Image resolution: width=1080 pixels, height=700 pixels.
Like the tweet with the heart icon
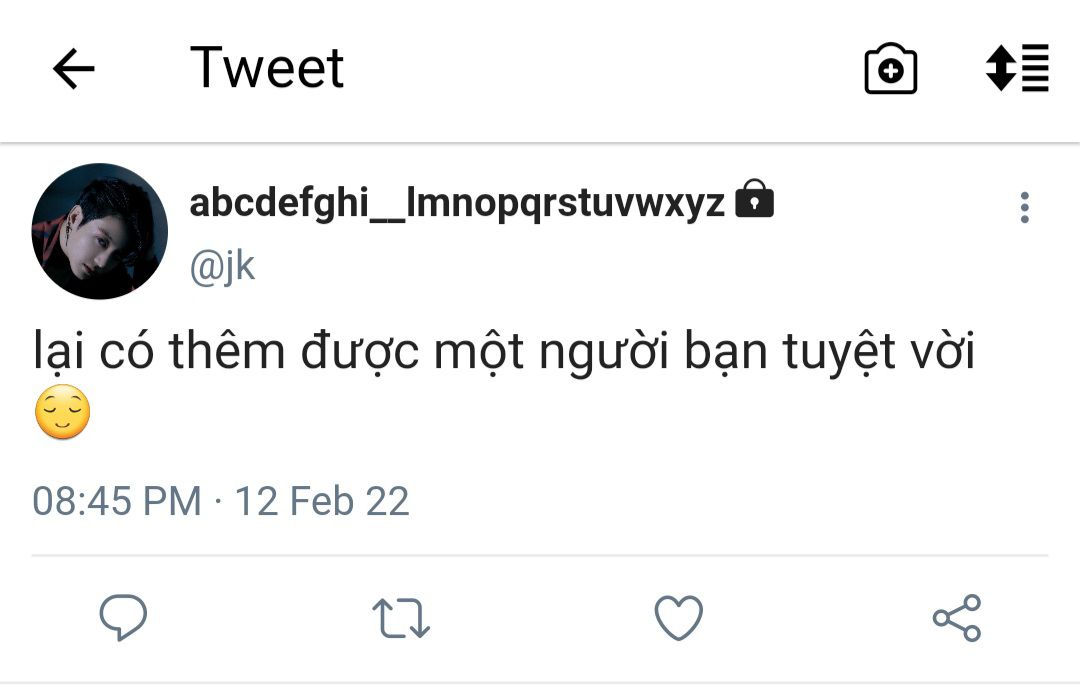tap(678, 617)
